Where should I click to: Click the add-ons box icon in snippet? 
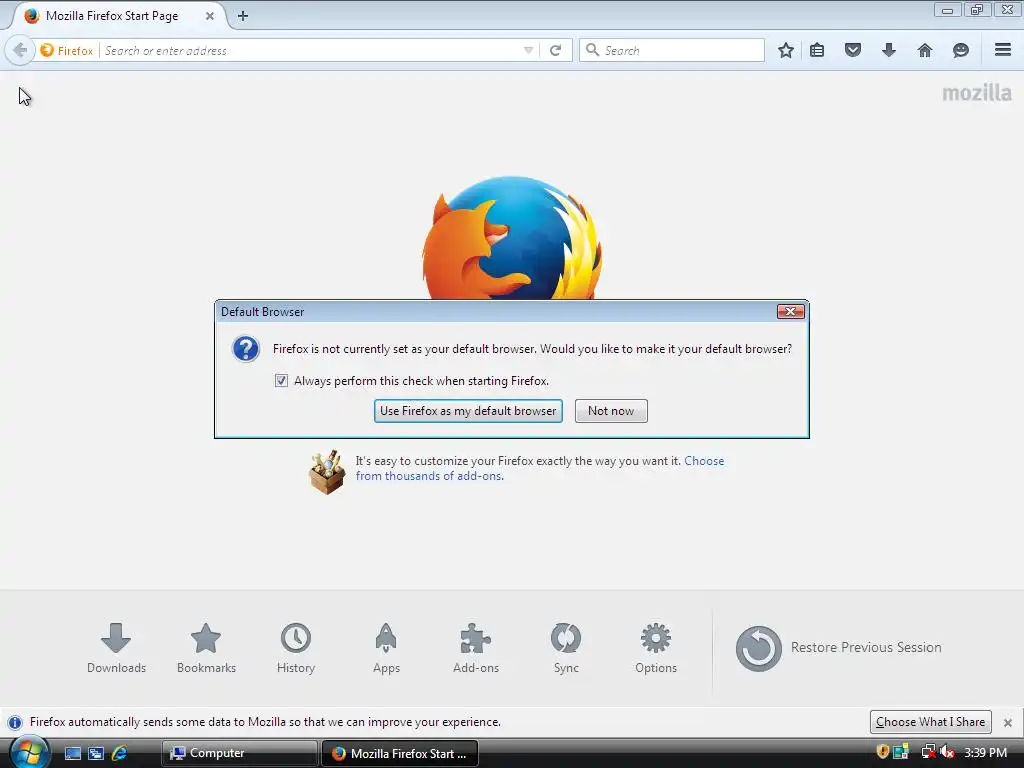[x=327, y=472]
